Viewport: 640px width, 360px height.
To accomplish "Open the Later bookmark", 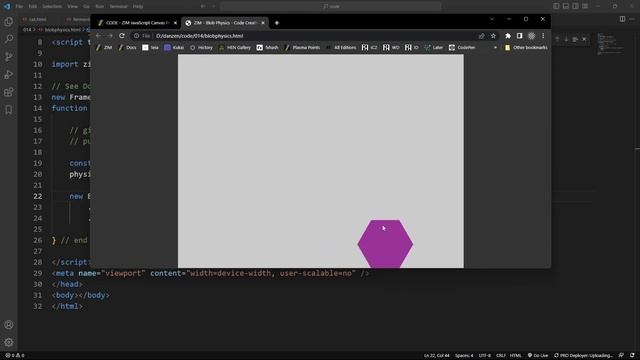I will (x=434, y=48).
